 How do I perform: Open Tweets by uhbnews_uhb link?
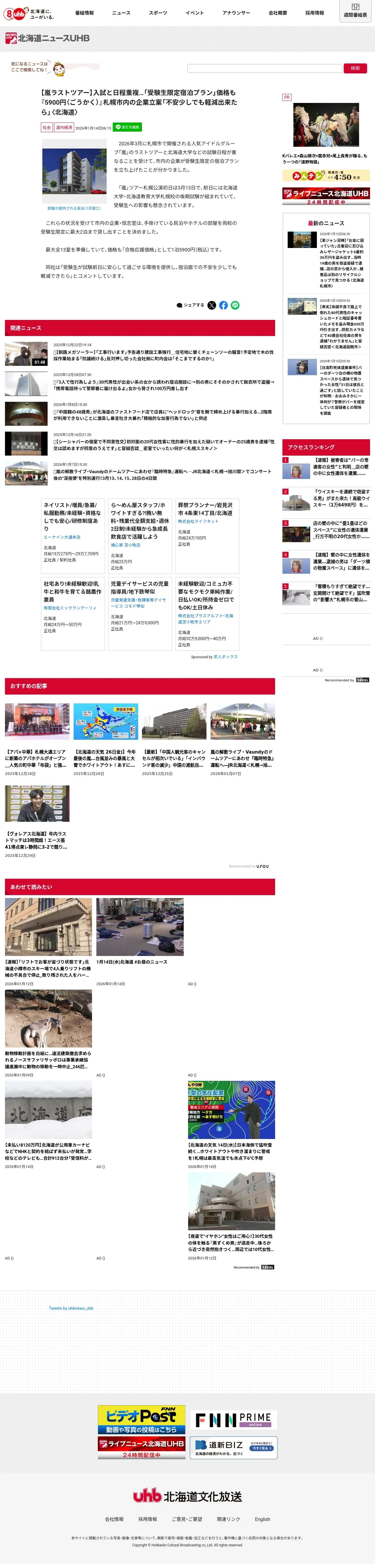pos(71,1308)
